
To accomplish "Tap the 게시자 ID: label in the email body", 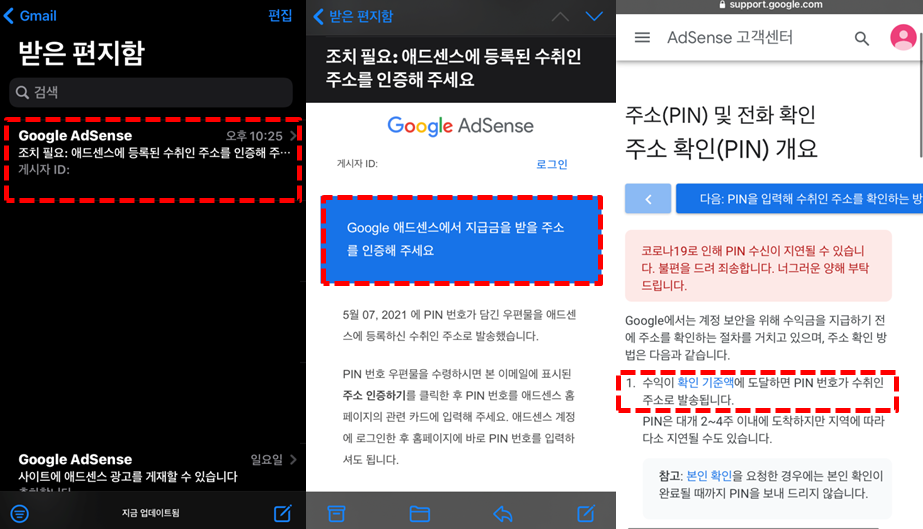I will [357, 164].
